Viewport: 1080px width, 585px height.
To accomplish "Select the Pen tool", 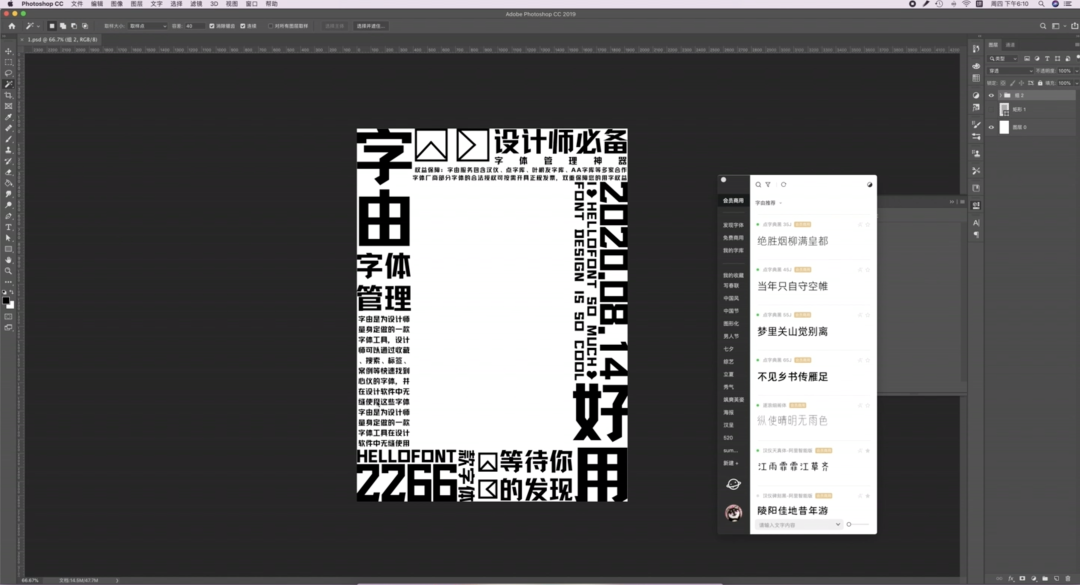I will click(x=8, y=216).
